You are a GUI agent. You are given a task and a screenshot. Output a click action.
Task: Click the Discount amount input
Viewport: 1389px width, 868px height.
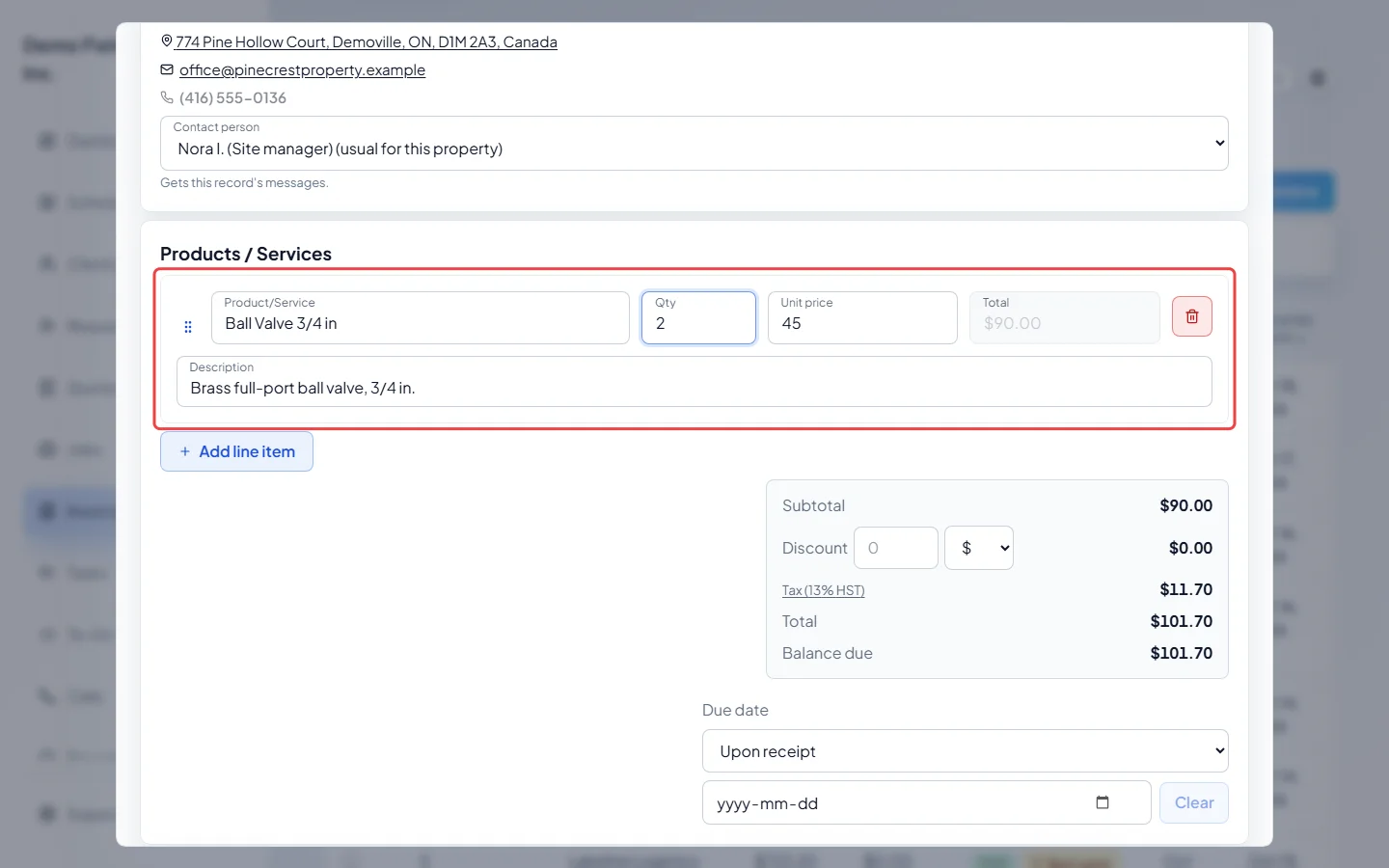896,548
